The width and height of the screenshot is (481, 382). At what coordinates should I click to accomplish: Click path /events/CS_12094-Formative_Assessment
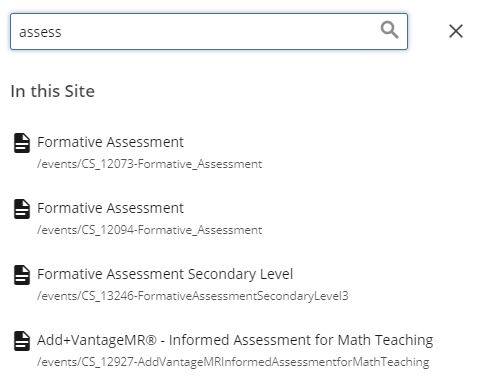(150, 230)
